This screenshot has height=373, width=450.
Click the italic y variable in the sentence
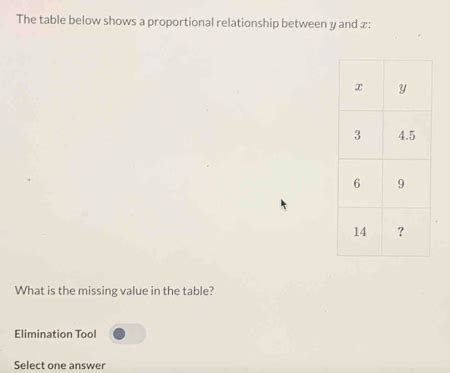pos(332,24)
